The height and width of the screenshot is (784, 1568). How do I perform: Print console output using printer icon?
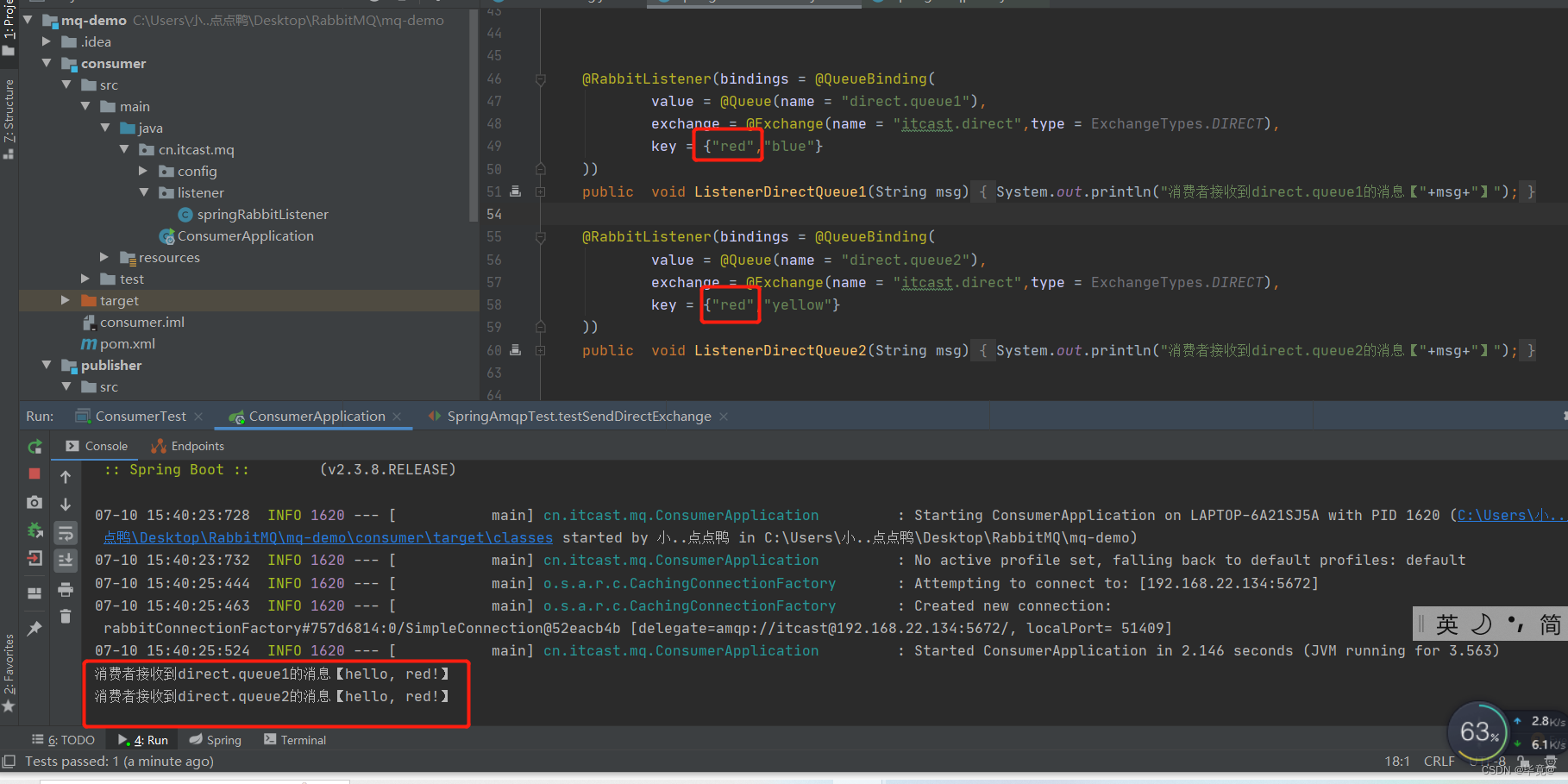[66, 590]
